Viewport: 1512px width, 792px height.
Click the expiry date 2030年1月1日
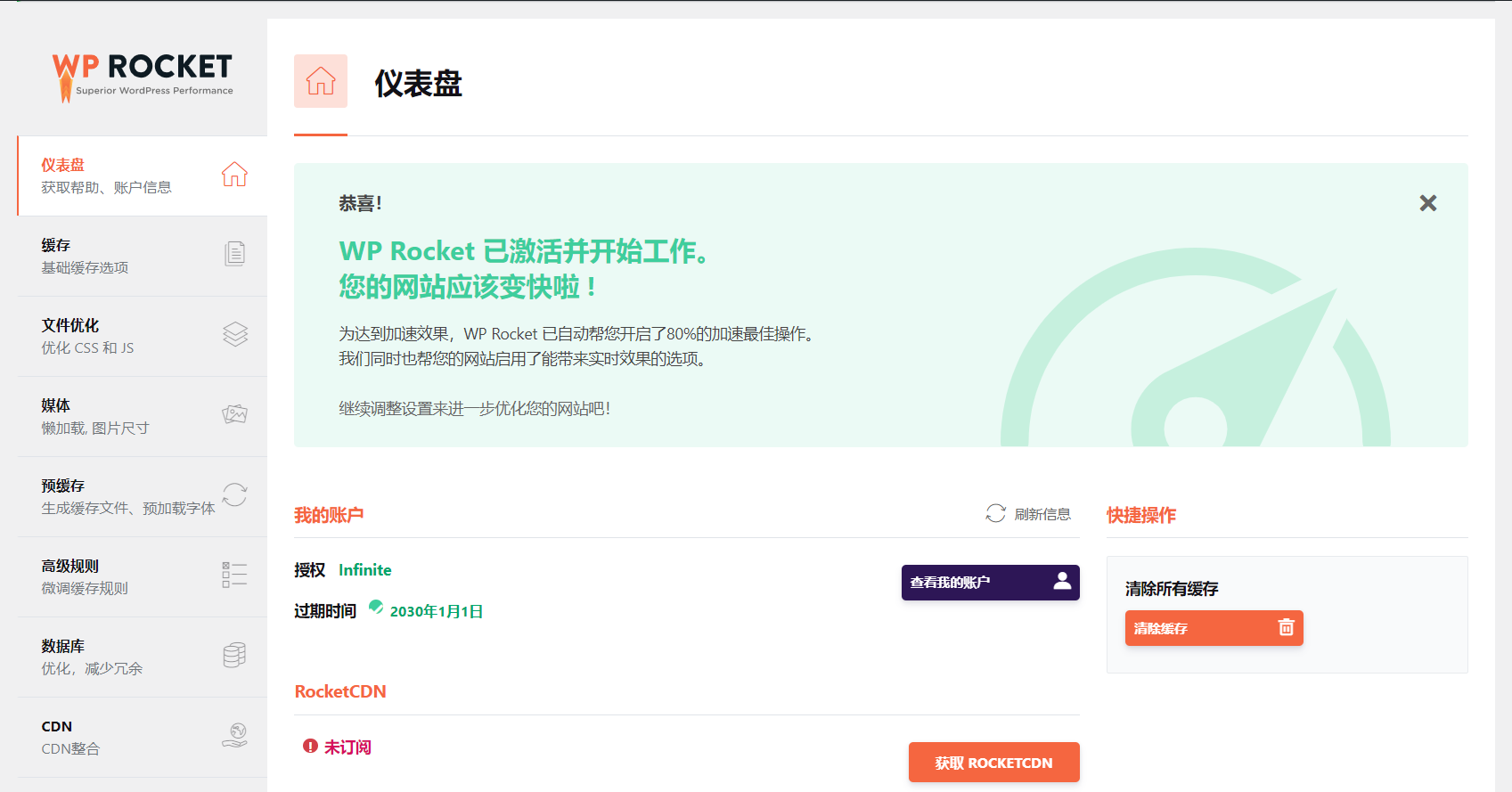click(437, 611)
